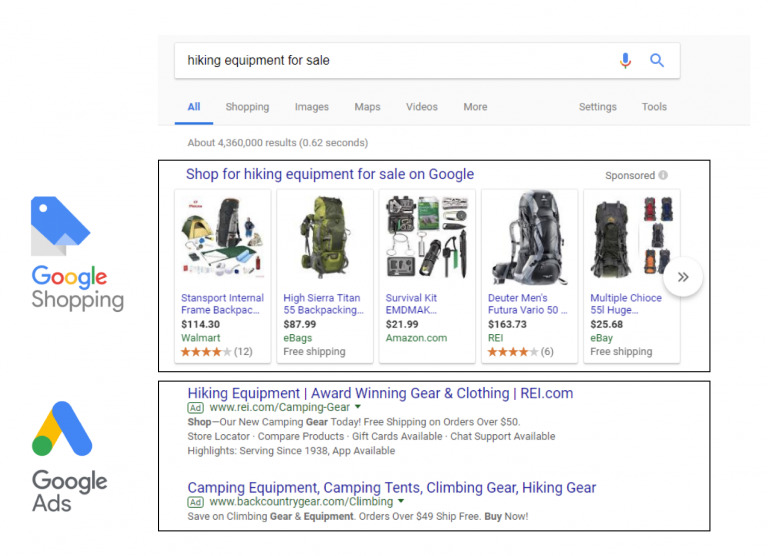
Task: Open the Stansport Internal Frame Backpack product image
Action: click(x=222, y=238)
